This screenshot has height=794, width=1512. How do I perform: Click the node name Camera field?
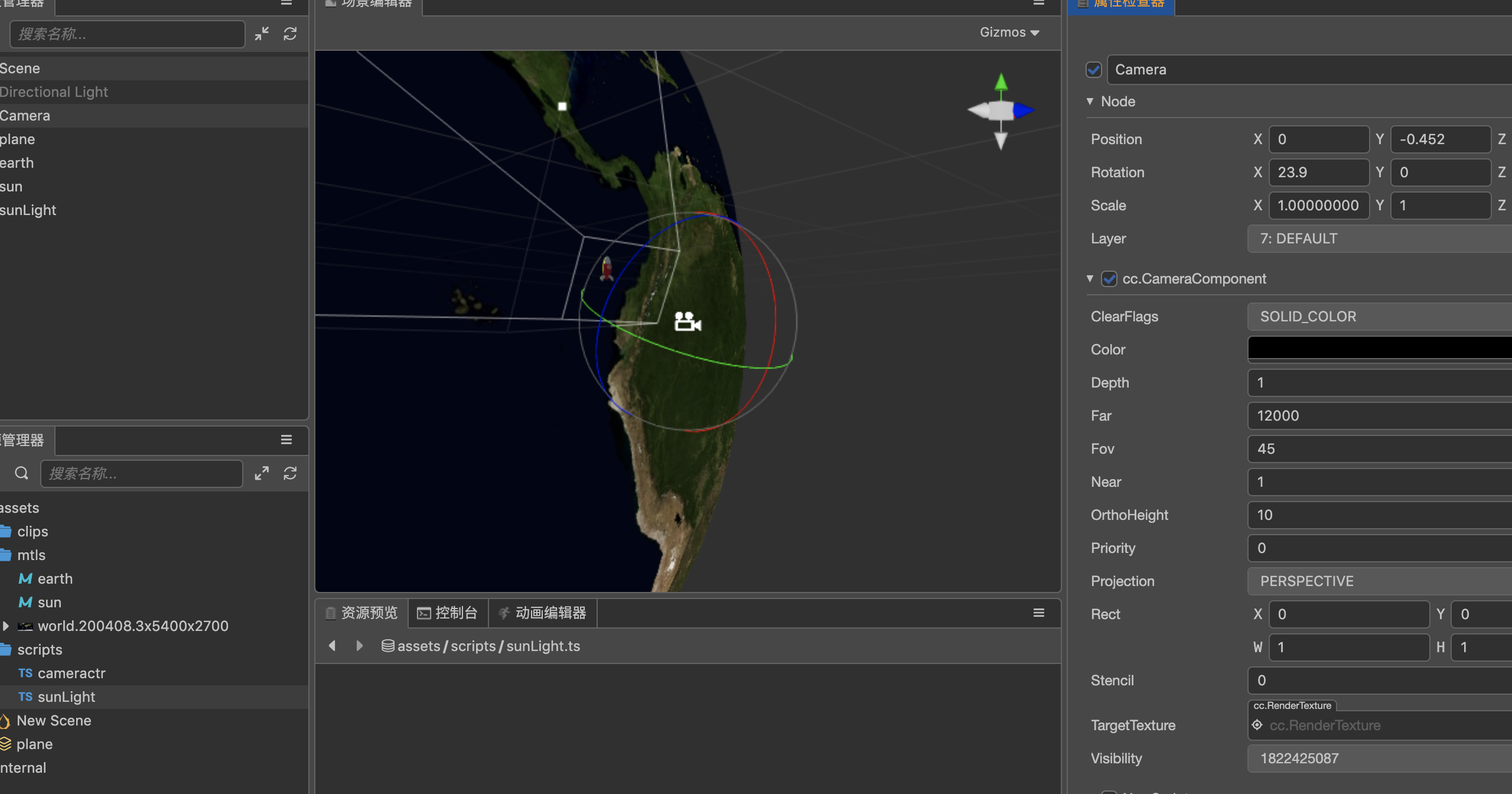pyautogui.click(x=1309, y=70)
